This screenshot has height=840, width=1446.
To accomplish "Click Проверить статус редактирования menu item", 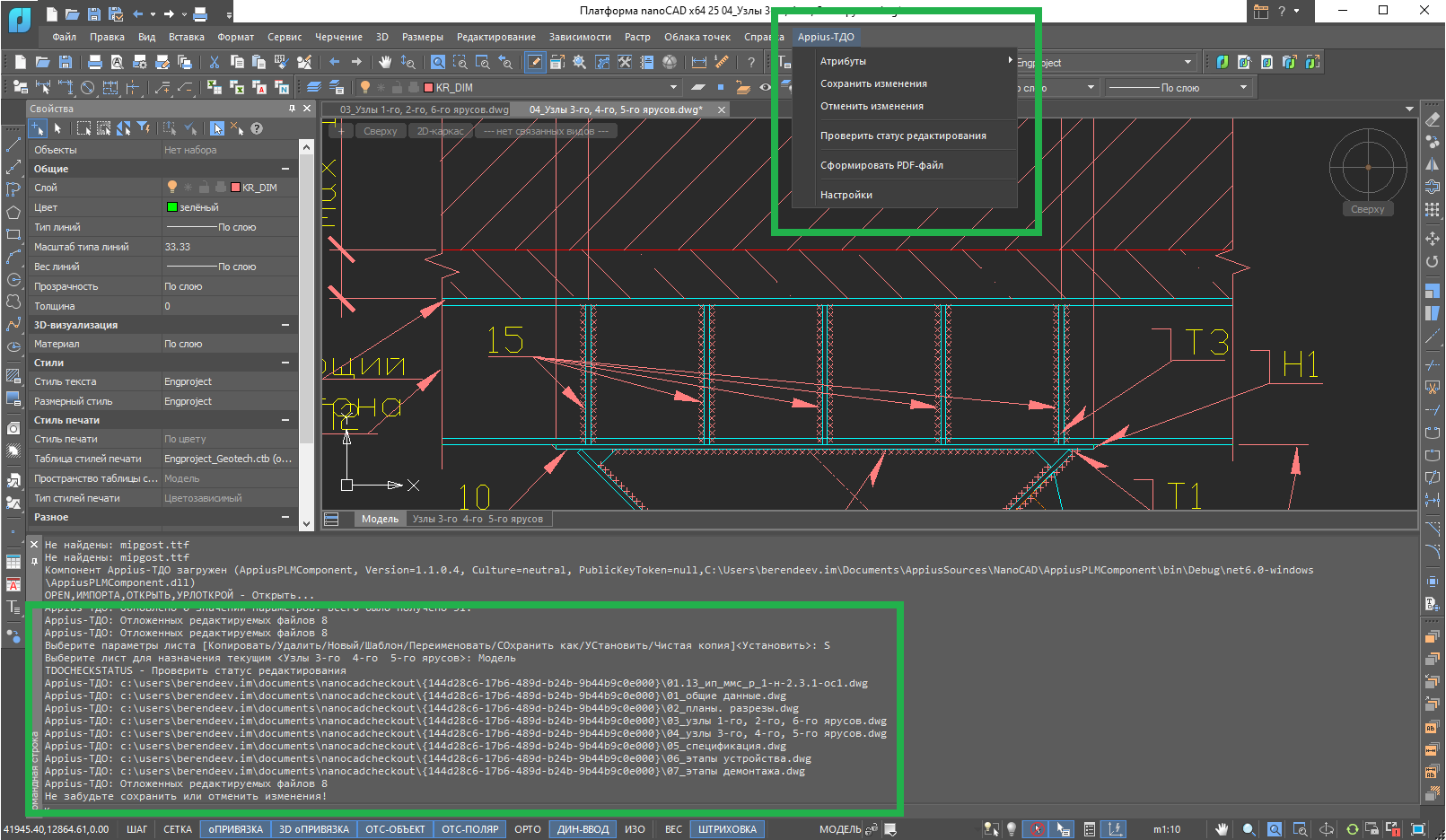I will coord(903,136).
